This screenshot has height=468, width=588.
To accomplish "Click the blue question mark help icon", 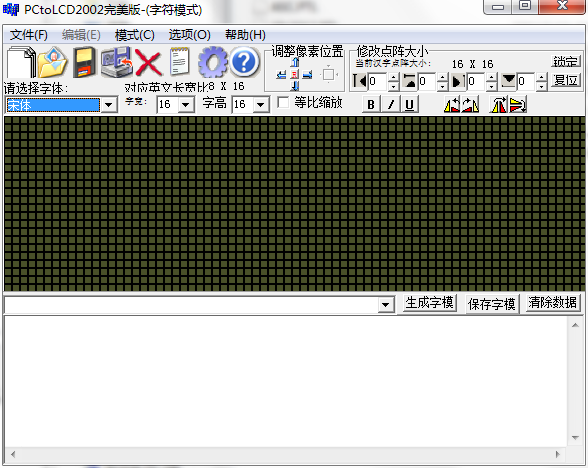I will [244, 62].
